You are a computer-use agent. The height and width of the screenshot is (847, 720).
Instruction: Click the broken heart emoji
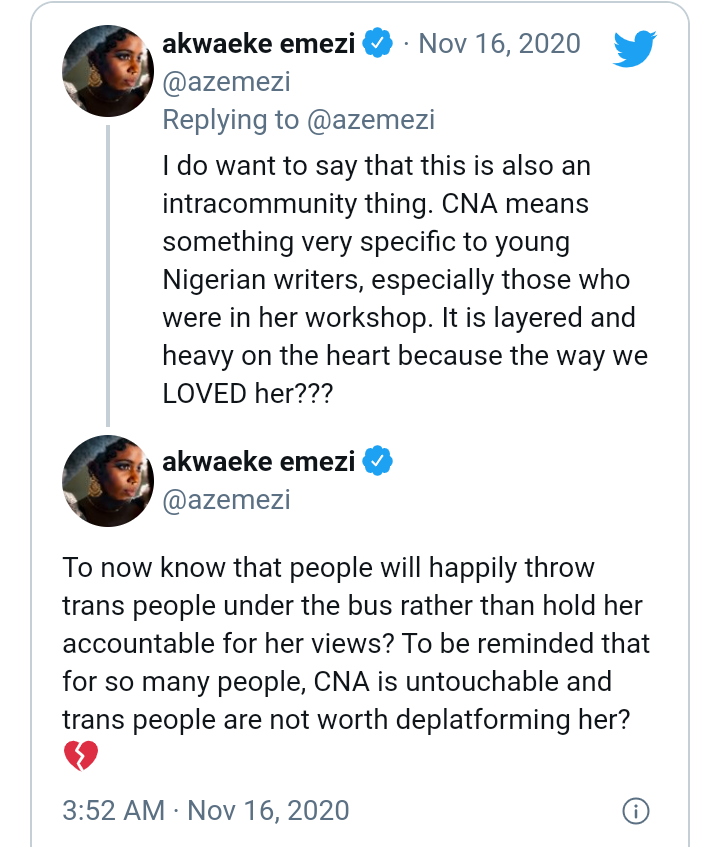coord(81,755)
